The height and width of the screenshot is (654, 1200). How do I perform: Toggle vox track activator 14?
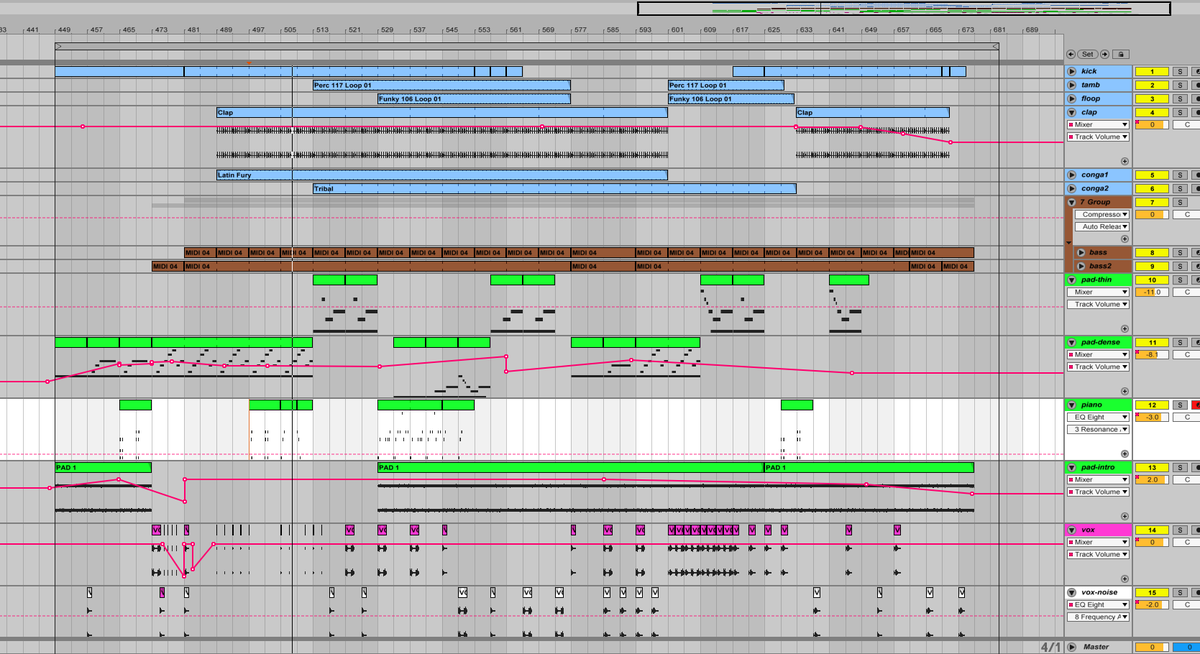click(1152, 530)
